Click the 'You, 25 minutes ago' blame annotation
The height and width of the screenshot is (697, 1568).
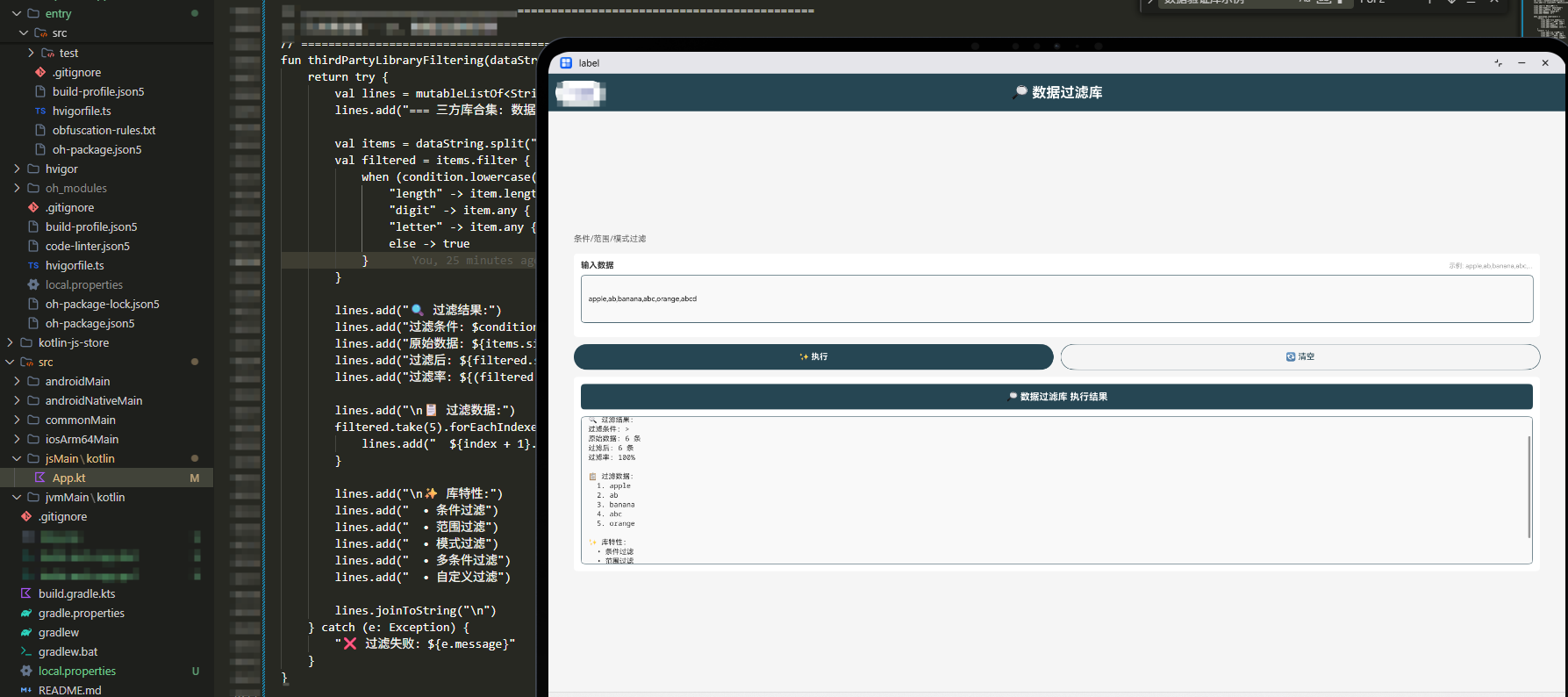tap(474, 261)
